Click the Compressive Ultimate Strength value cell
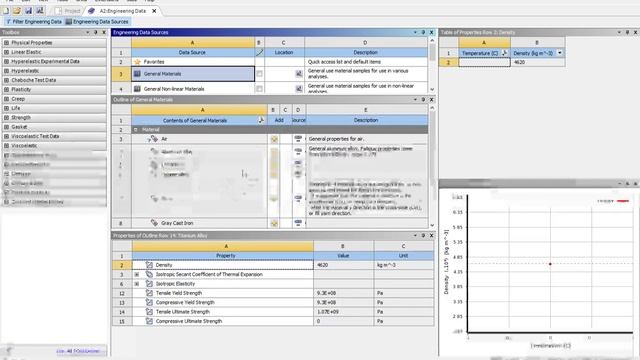 [x=344, y=321]
